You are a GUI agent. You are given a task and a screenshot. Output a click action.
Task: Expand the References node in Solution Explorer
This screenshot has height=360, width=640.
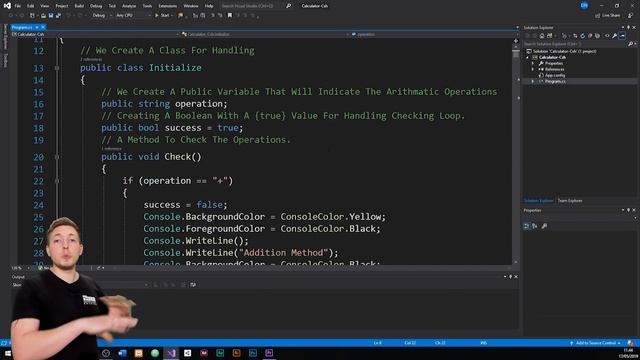point(533,69)
